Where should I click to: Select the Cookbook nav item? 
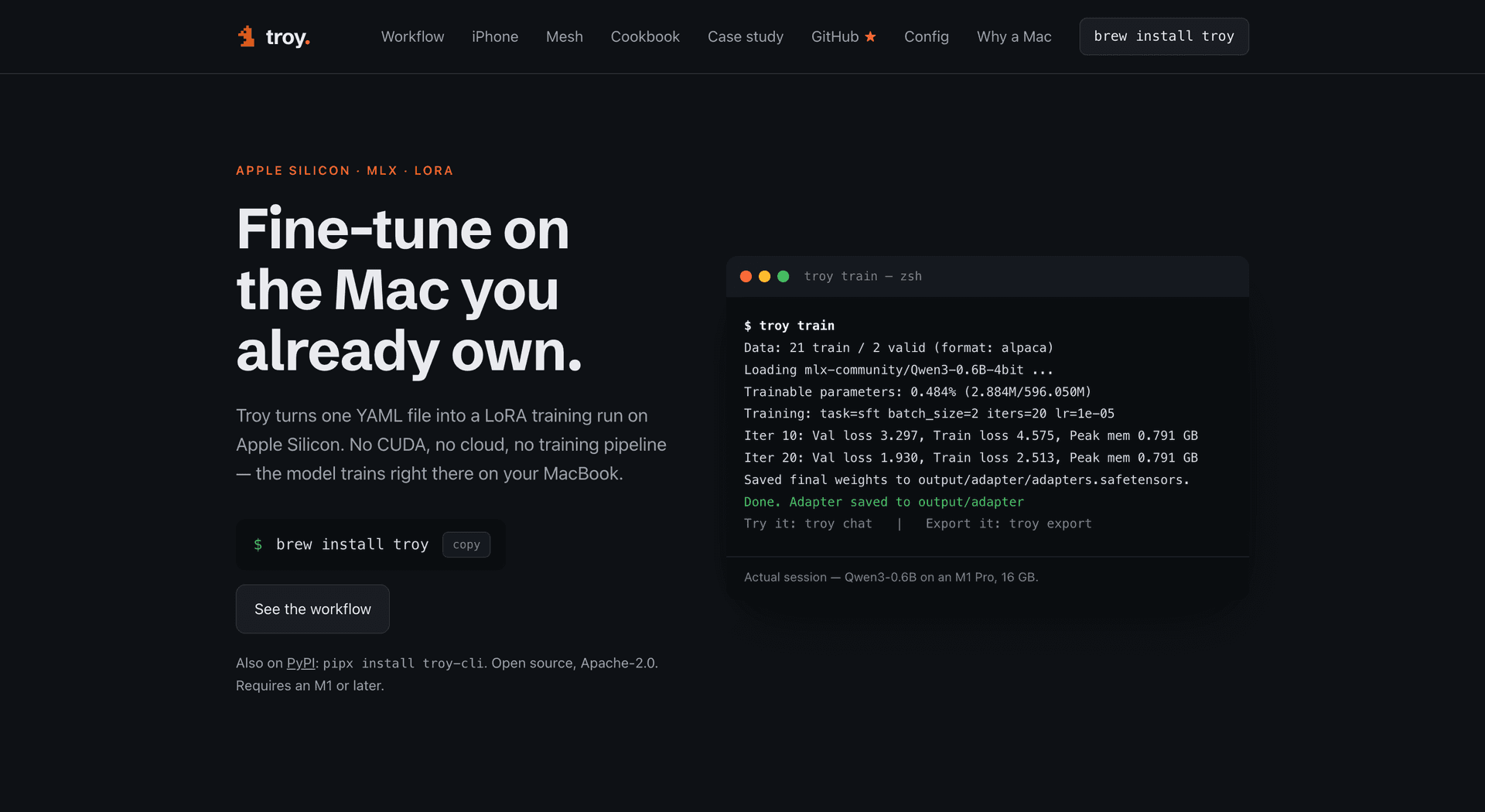click(645, 36)
